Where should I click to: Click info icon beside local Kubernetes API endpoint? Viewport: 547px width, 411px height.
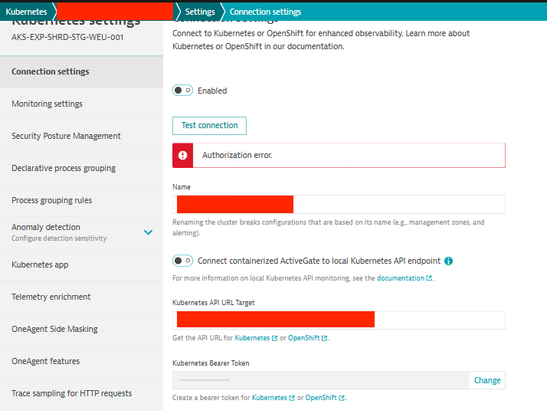coord(449,261)
